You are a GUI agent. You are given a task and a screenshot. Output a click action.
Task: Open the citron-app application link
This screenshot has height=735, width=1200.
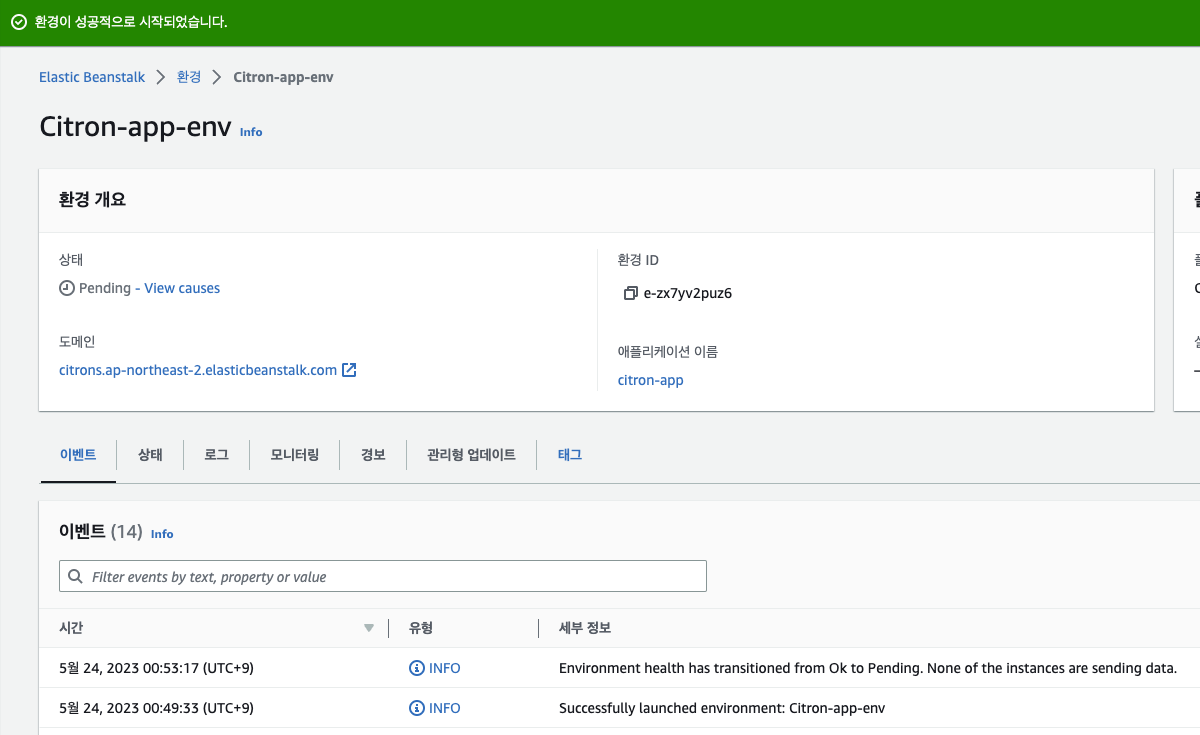651,380
